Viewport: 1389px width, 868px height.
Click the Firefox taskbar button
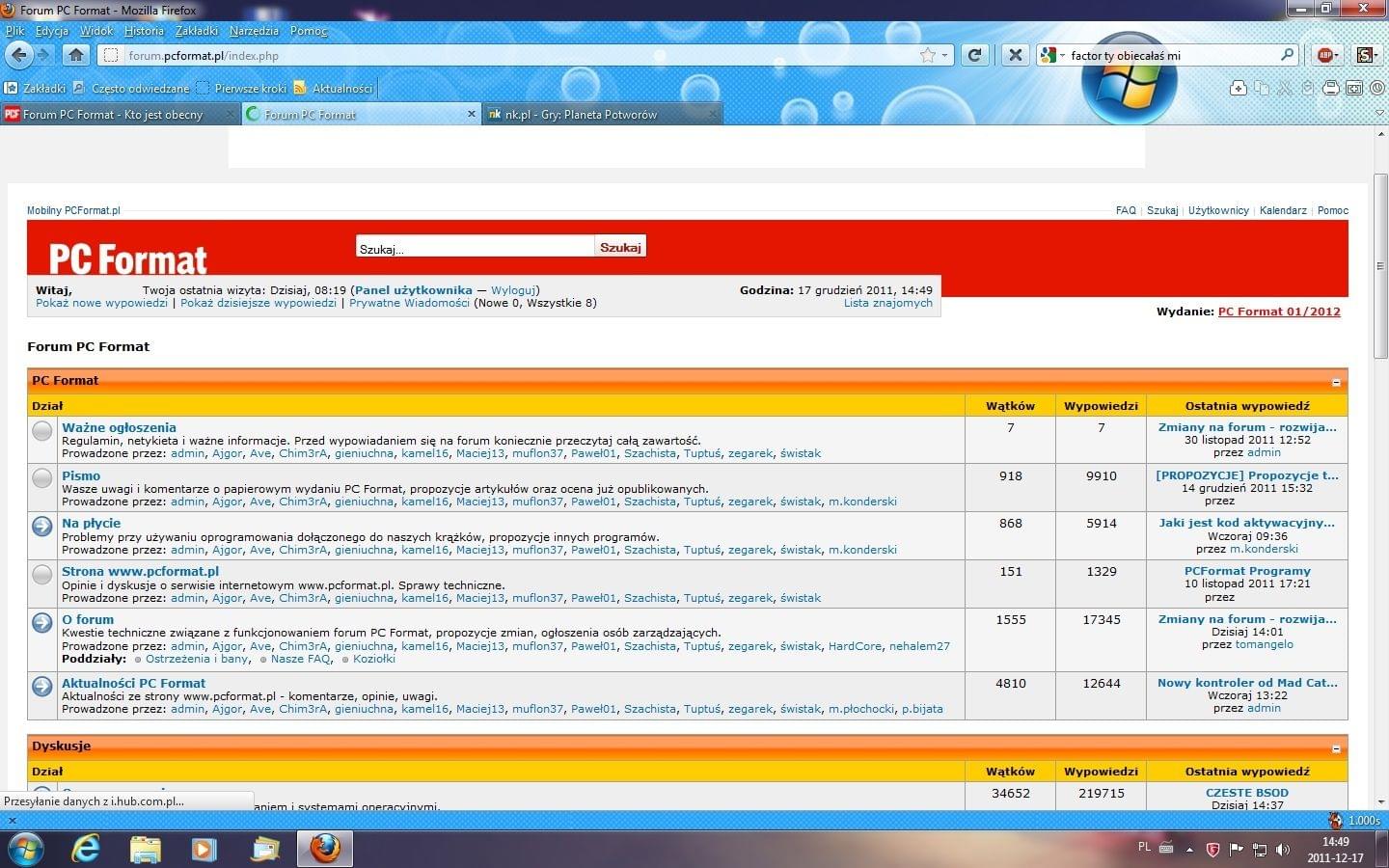tap(324, 849)
